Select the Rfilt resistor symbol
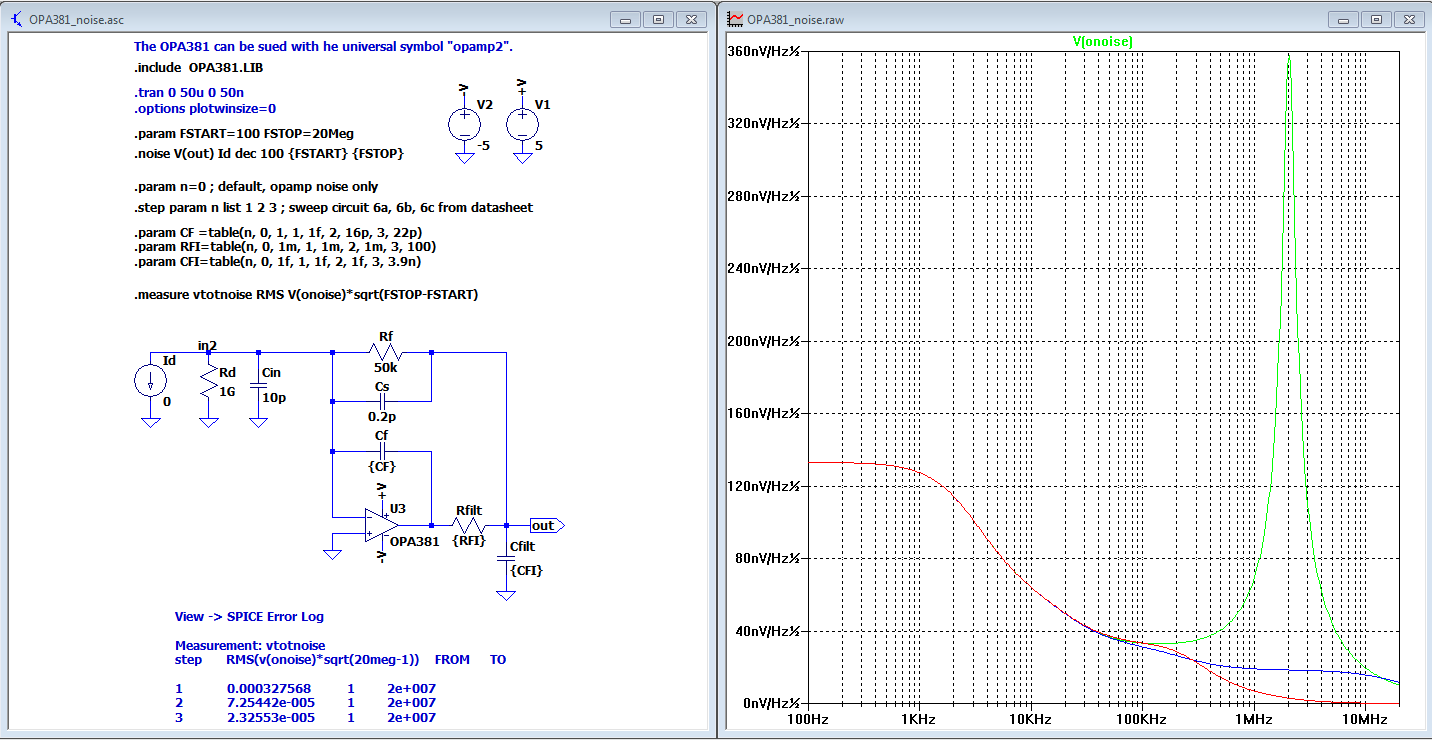Viewport: 1432px width, 740px height. [468, 525]
